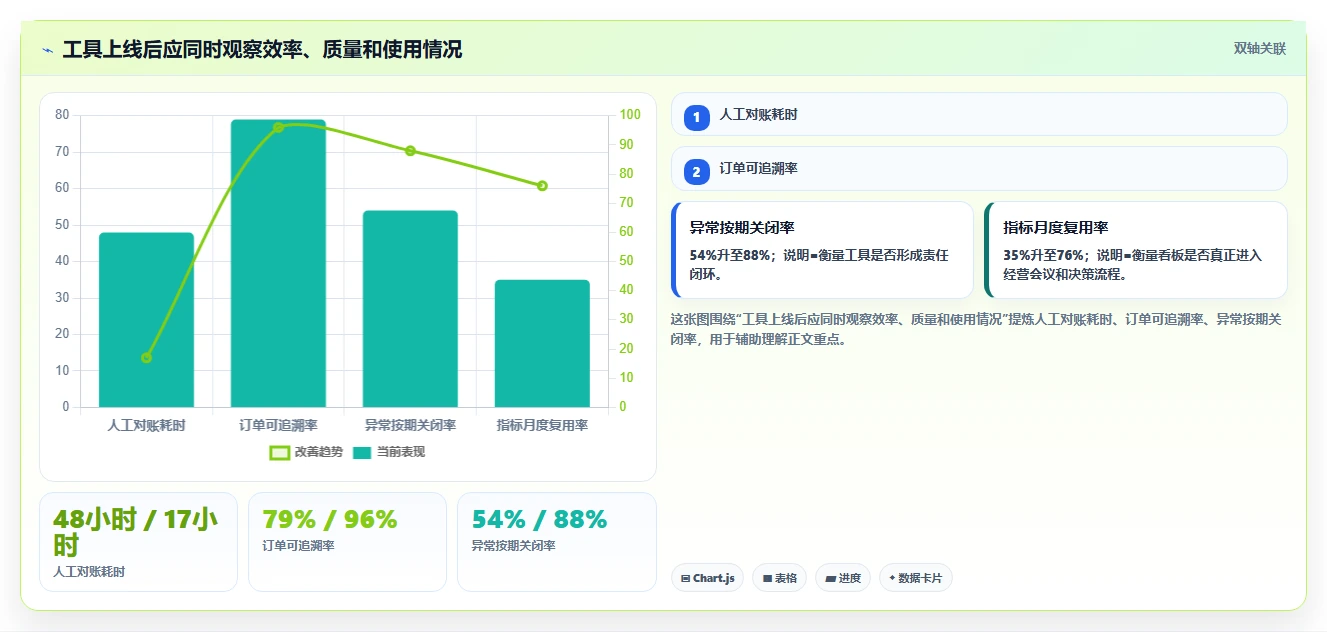1327x632 pixels.
Task: Click the chart summary paragraph starting 这张图围绕
Action: pyautogui.click(x=976, y=329)
